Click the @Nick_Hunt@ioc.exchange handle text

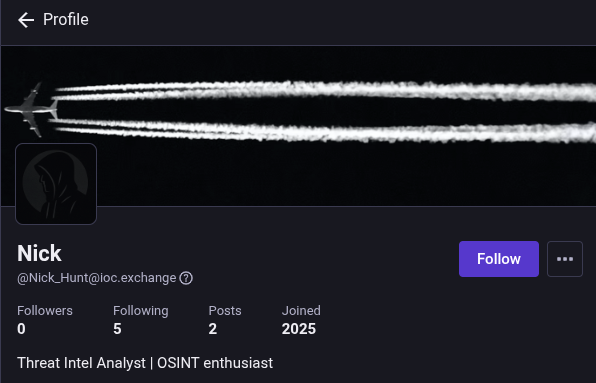point(97,278)
